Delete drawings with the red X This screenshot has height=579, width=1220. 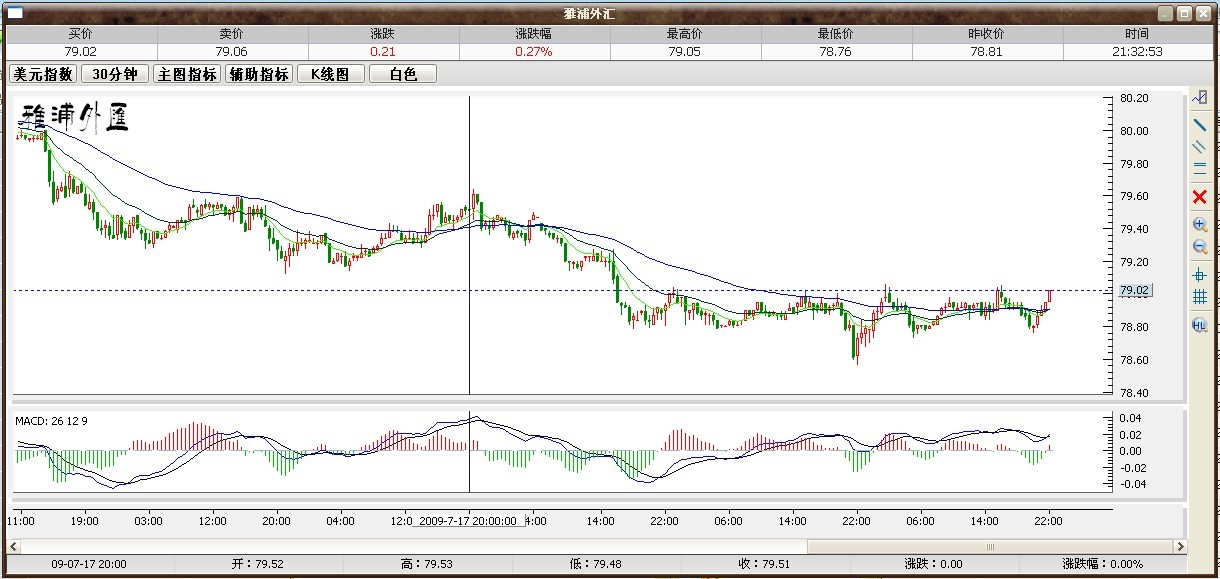tap(1200, 197)
